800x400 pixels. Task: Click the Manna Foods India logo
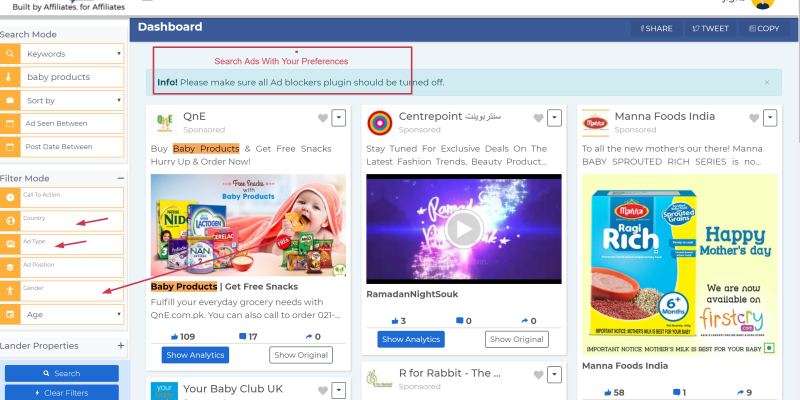coord(595,123)
